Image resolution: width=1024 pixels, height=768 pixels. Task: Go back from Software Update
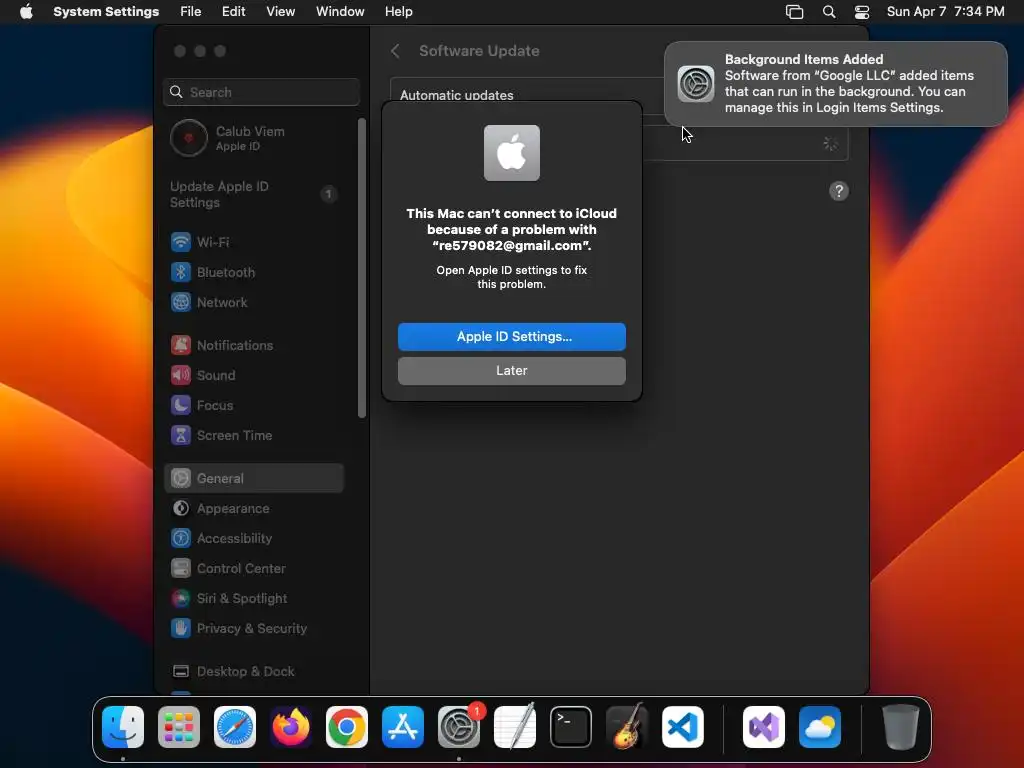click(x=395, y=51)
